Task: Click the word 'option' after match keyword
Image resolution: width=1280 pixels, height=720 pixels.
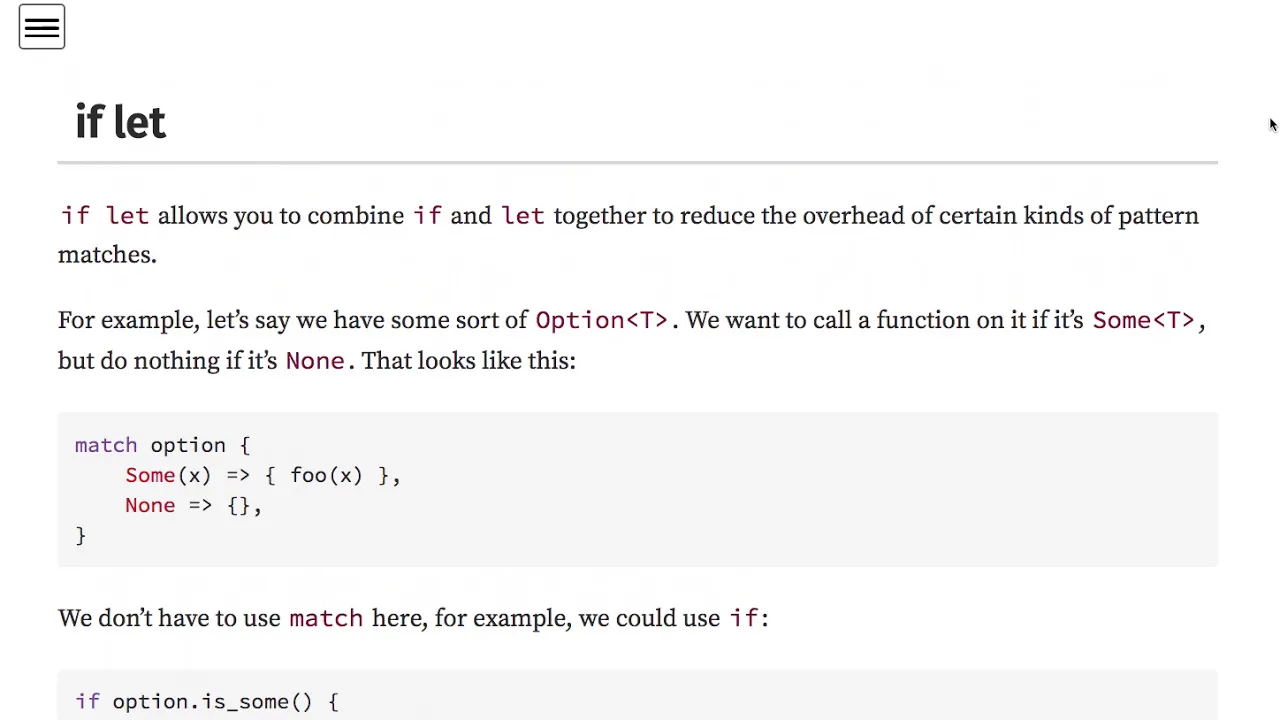Action: point(188,446)
